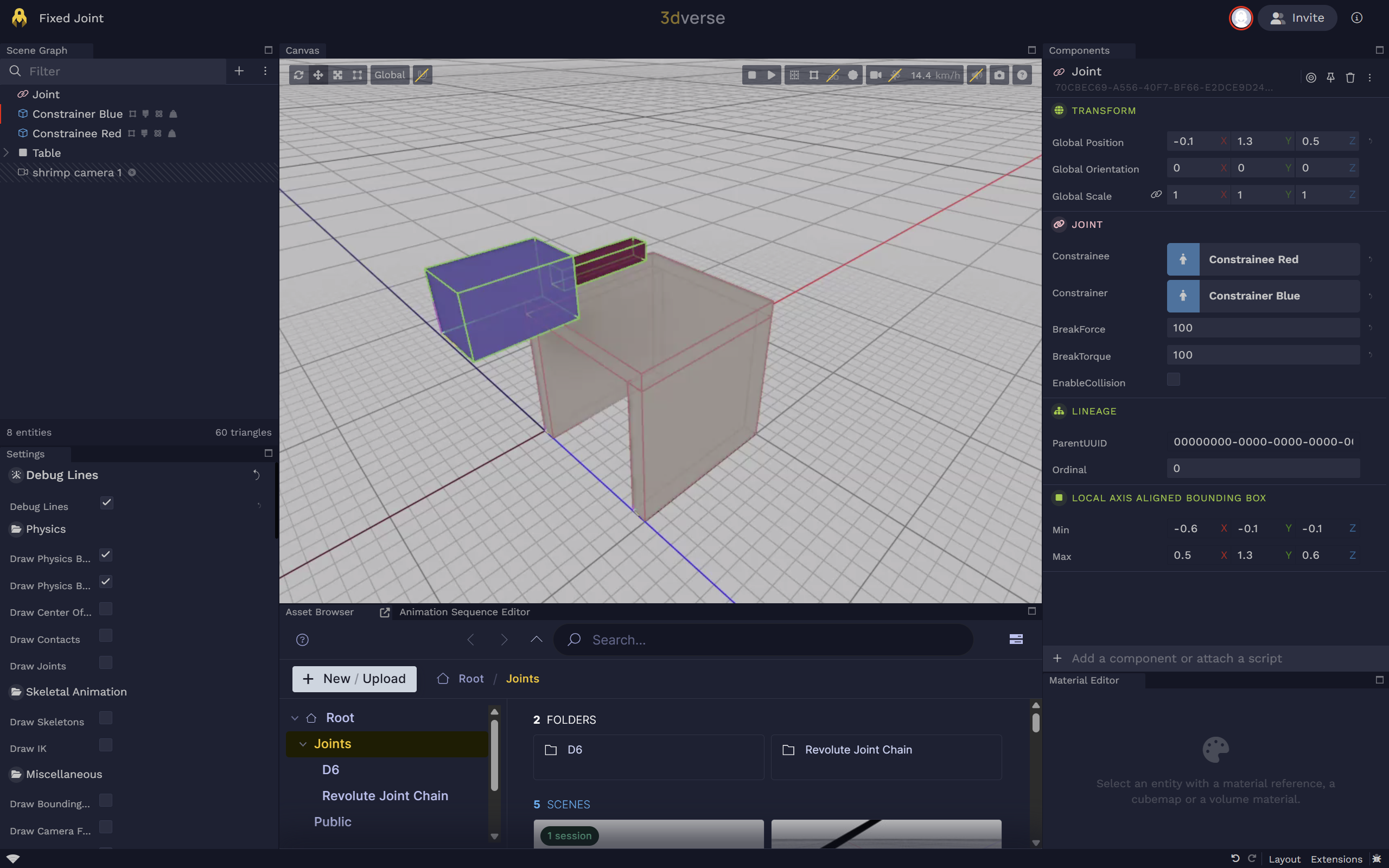Click the Constrainer Blue reference button
Screen dimensions: 1389x868
(x=1263, y=296)
